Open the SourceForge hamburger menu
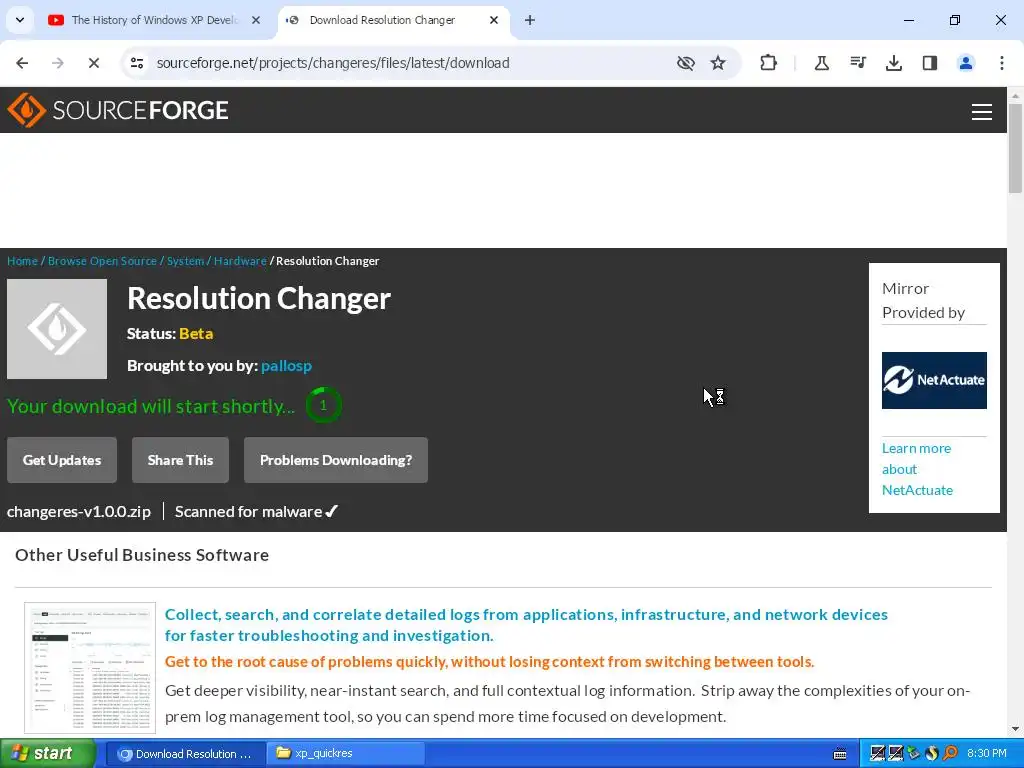The image size is (1024, 768). point(982,112)
